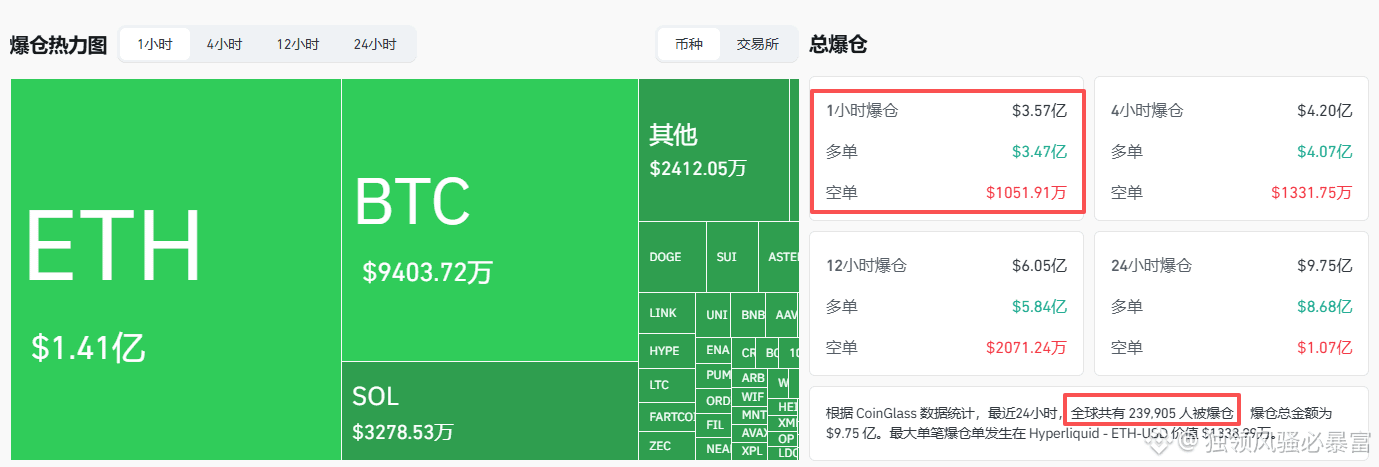Select the 12小时爆仓 summary card
1379x467 pixels.
(x=946, y=304)
